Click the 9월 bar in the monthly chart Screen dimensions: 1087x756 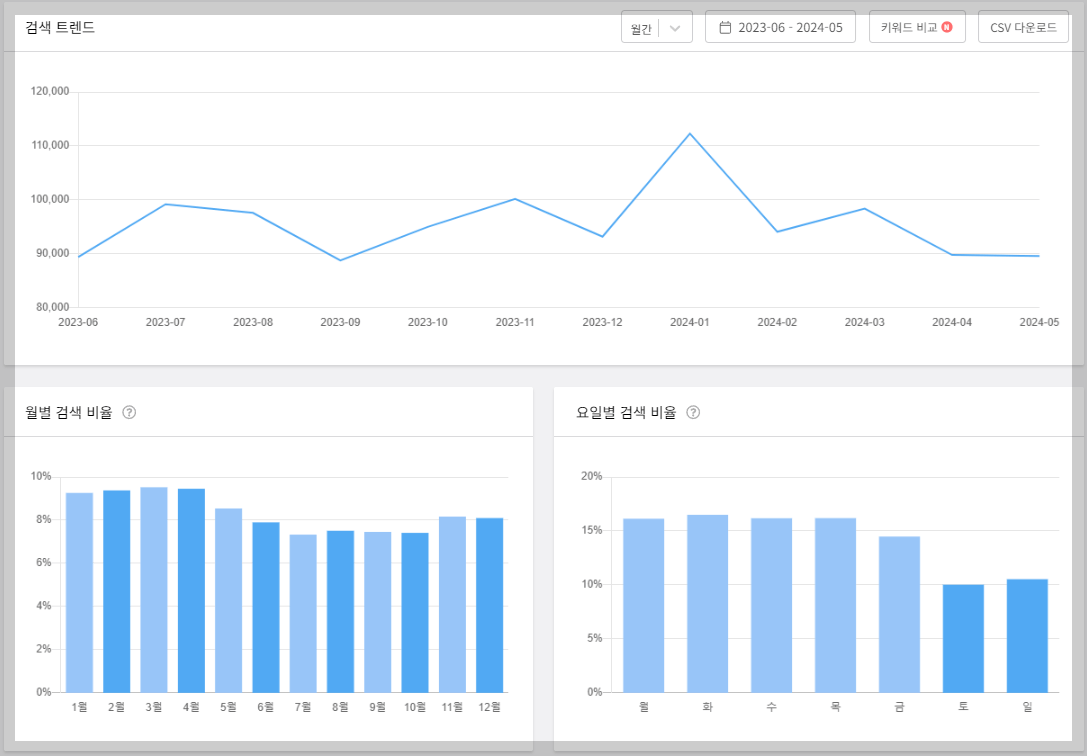tap(378, 612)
